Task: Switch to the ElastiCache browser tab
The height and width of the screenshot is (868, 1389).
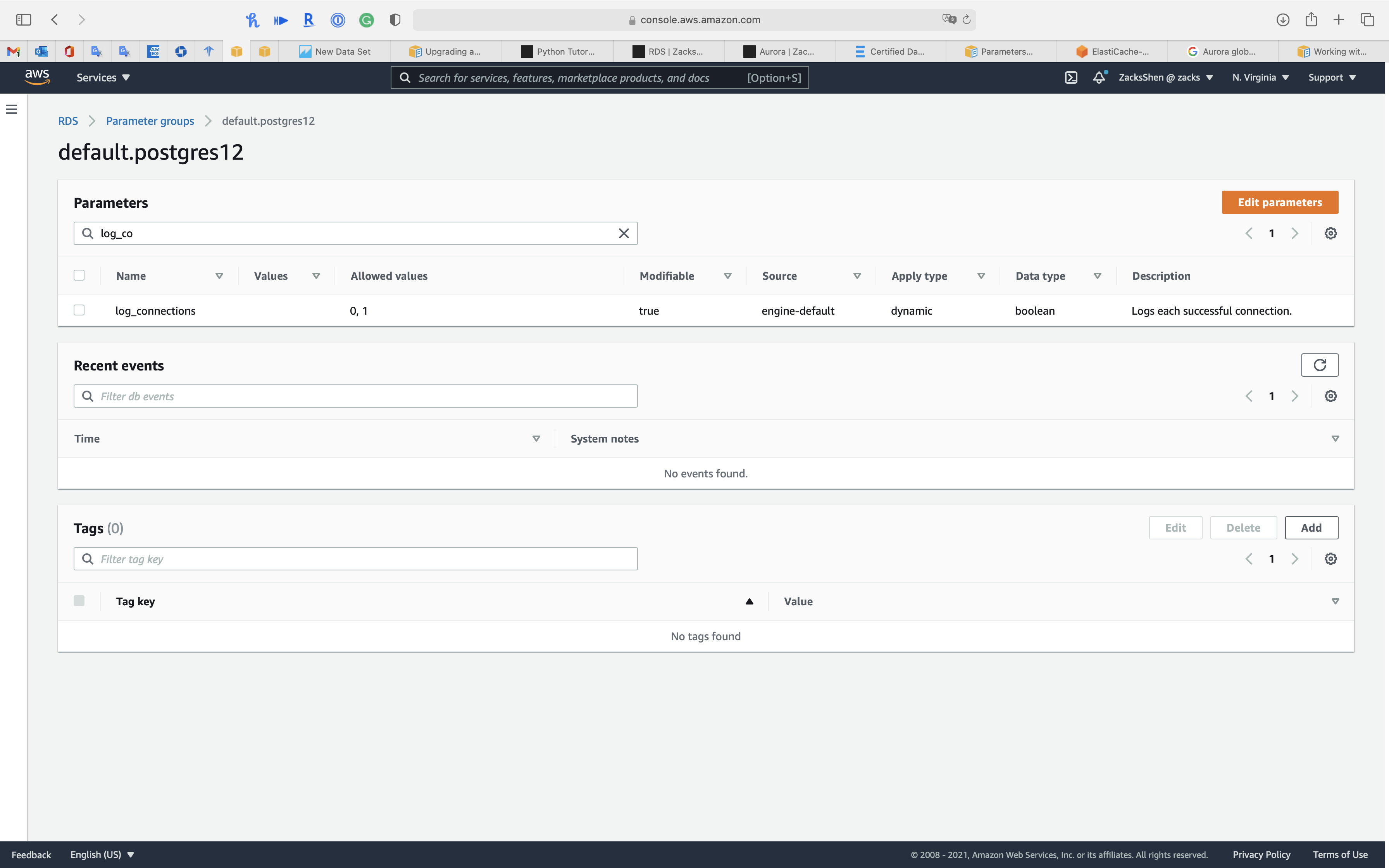Action: pyautogui.click(x=1112, y=52)
